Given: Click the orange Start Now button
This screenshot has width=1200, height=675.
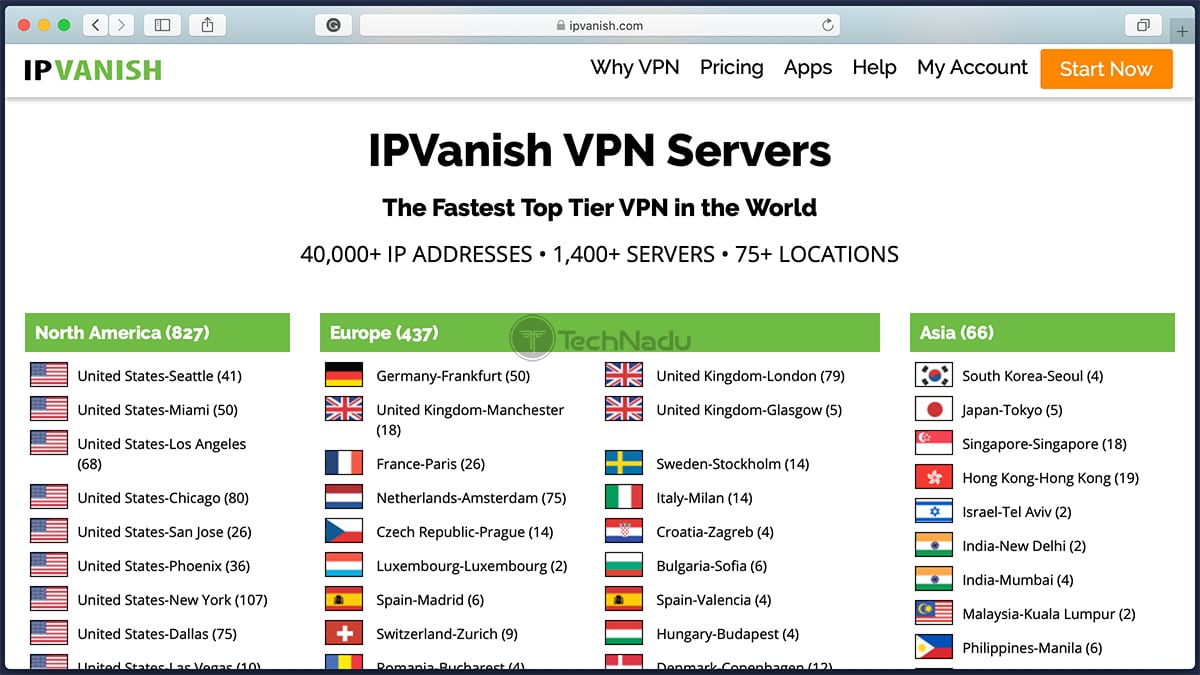Looking at the screenshot, I should click(1106, 69).
